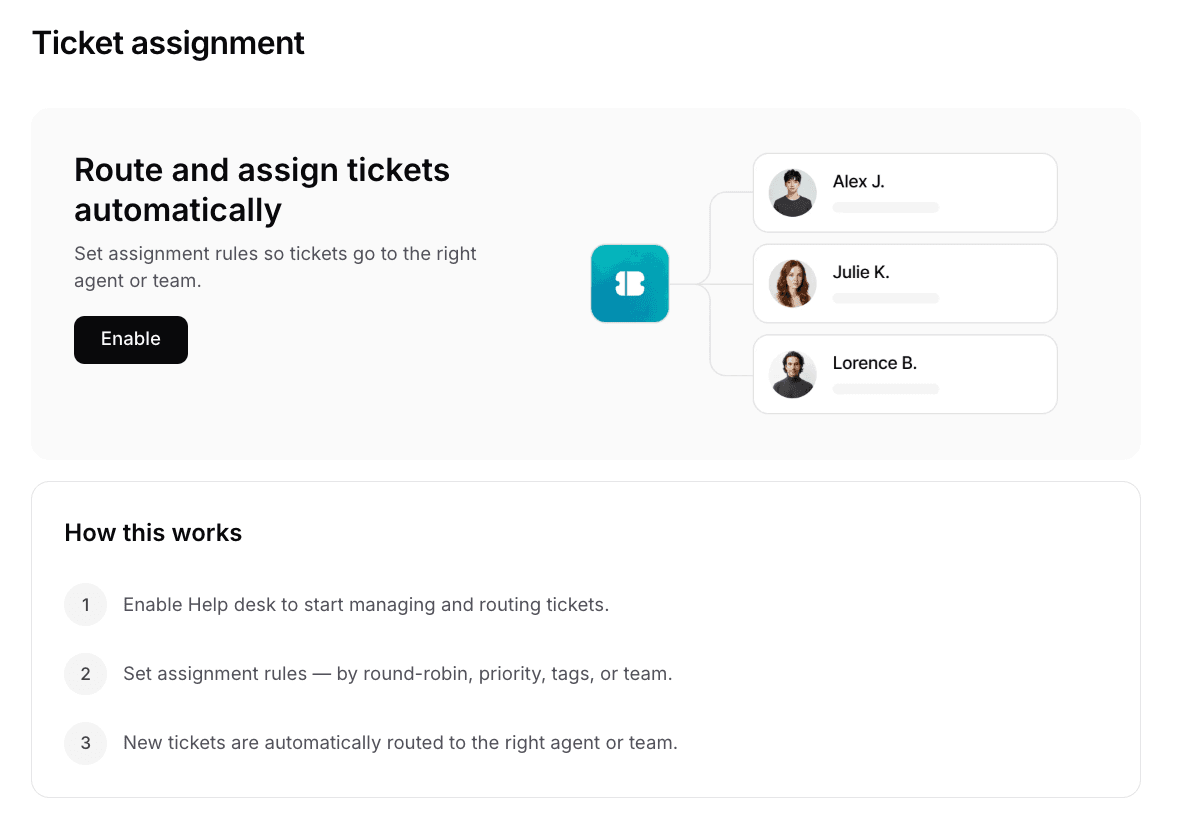
Task: Click step number 1 circle
Action: [86, 605]
